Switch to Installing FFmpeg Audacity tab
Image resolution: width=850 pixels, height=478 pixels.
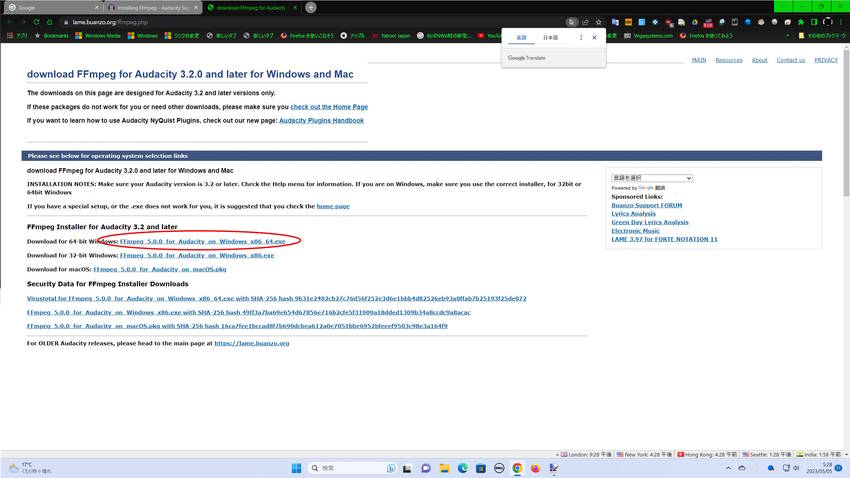coord(153,8)
